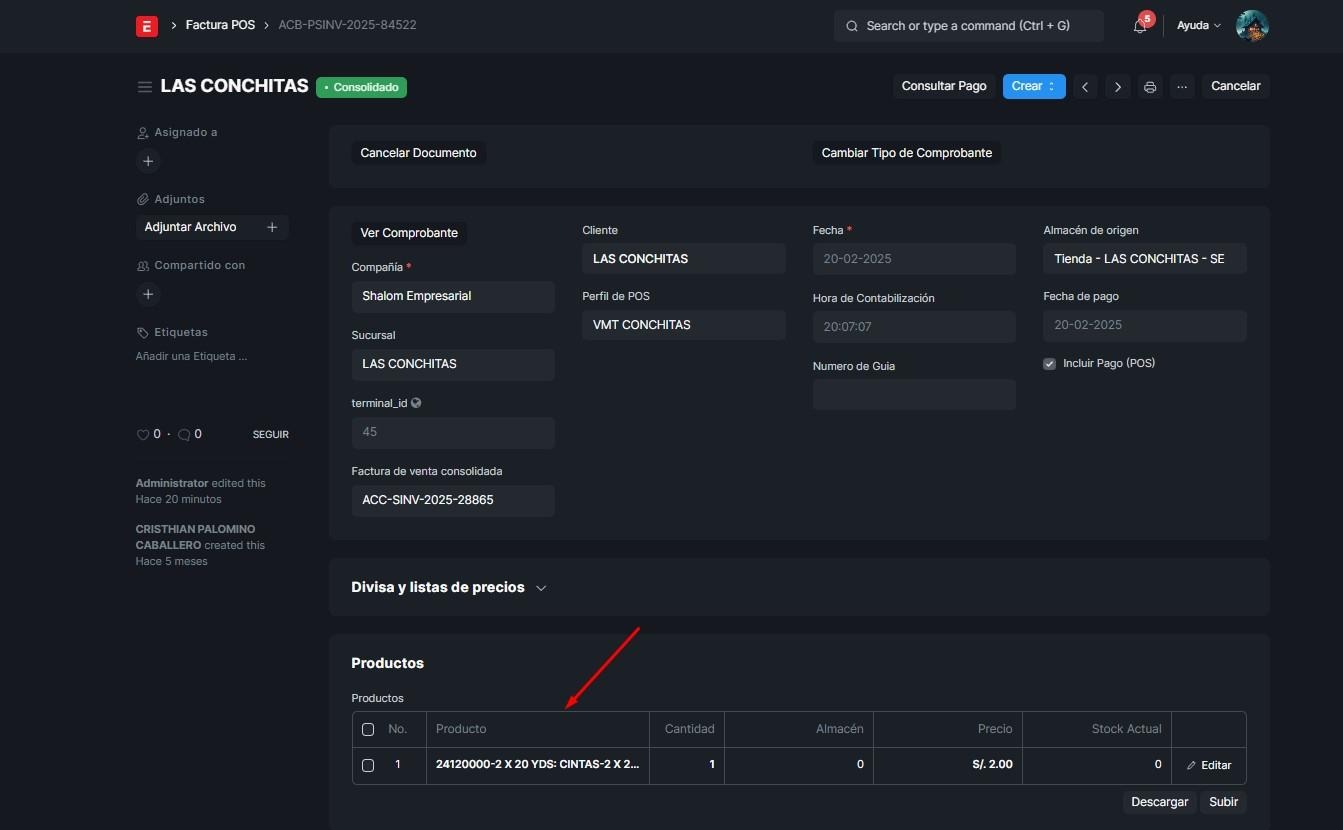Add assignee with plus under Asignado a
Viewport: 1343px width, 830px height.
(x=148, y=161)
